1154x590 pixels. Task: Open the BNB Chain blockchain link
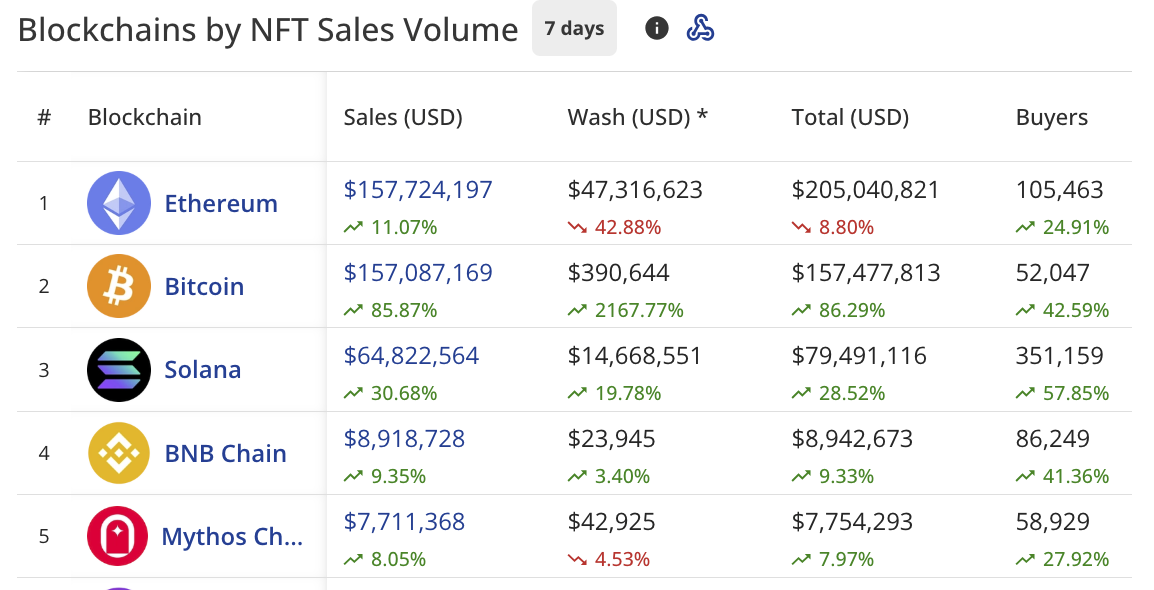pos(225,454)
